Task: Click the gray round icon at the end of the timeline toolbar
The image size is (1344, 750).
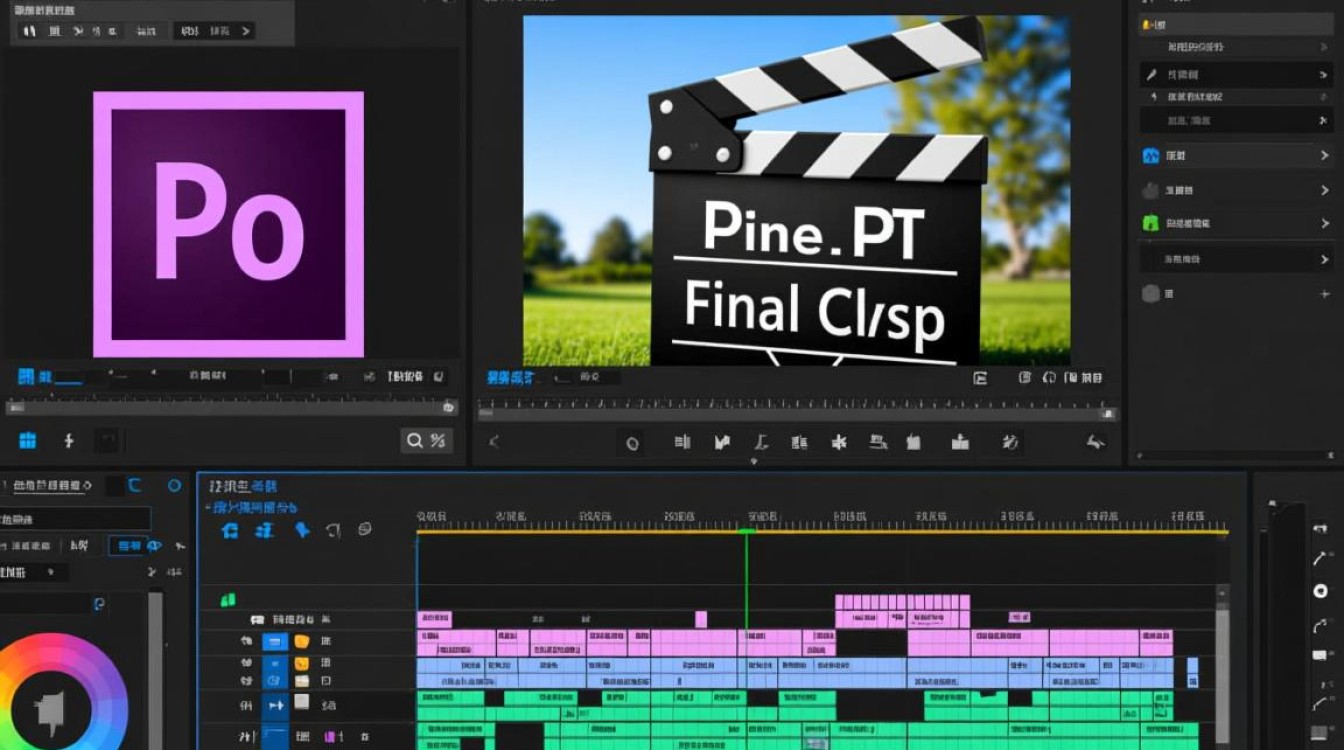Action: point(365,528)
